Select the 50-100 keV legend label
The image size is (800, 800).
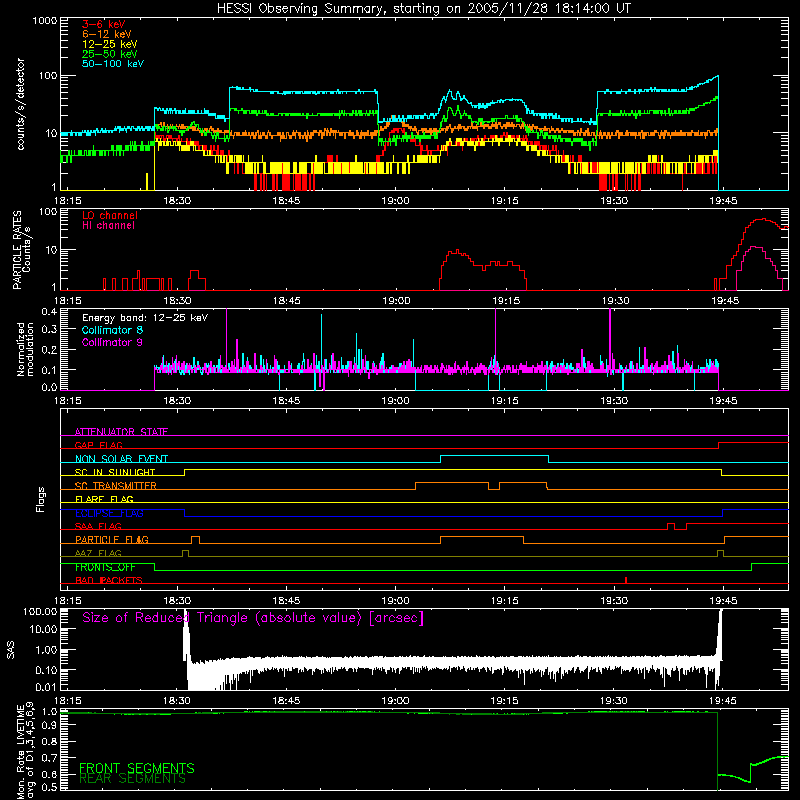tap(113, 64)
